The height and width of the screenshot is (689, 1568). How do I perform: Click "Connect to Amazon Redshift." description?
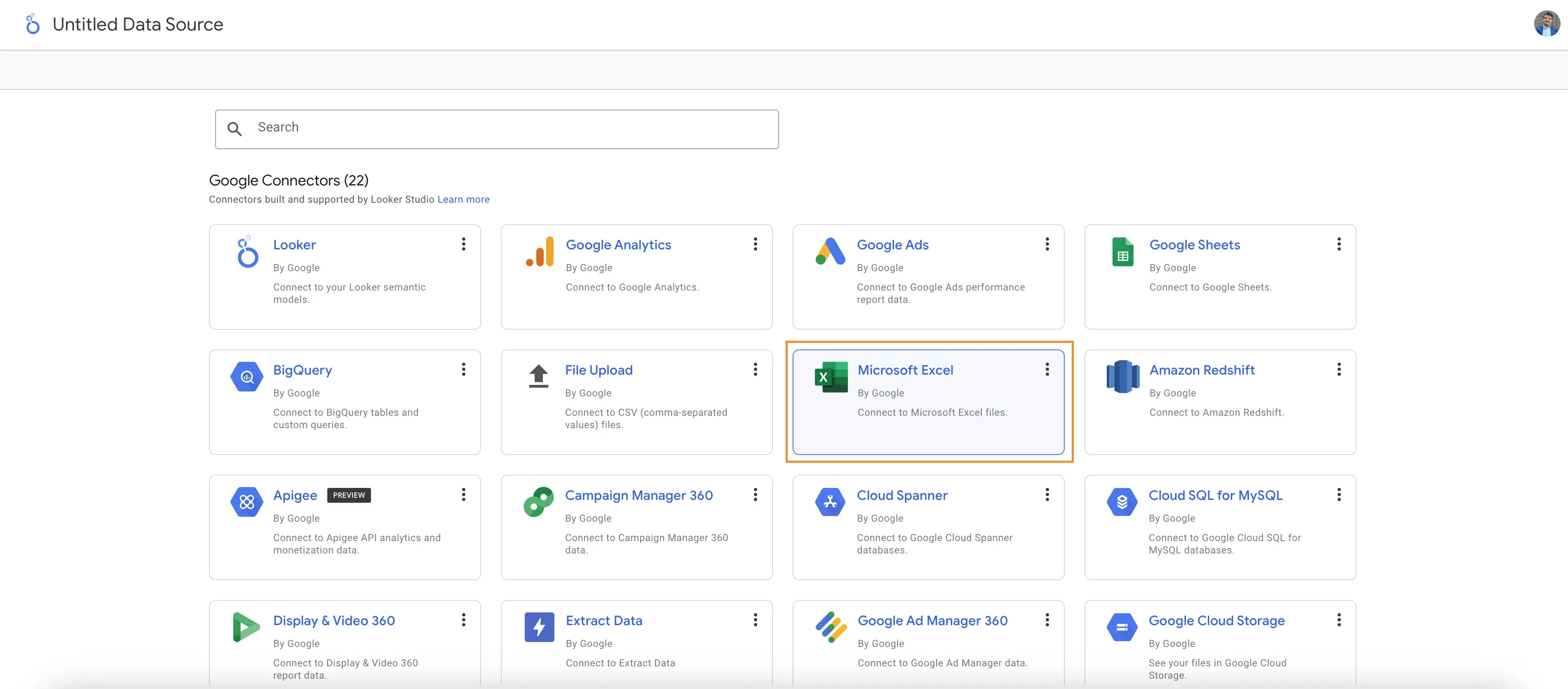pyautogui.click(x=1216, y=412)
